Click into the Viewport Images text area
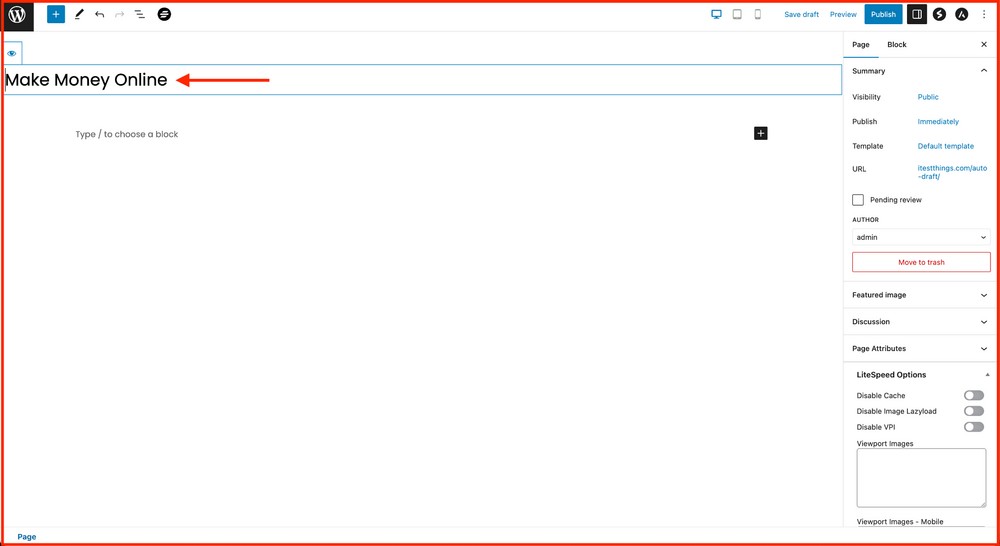This screenshot has width=1000, height=546. (x=921, y=477)
